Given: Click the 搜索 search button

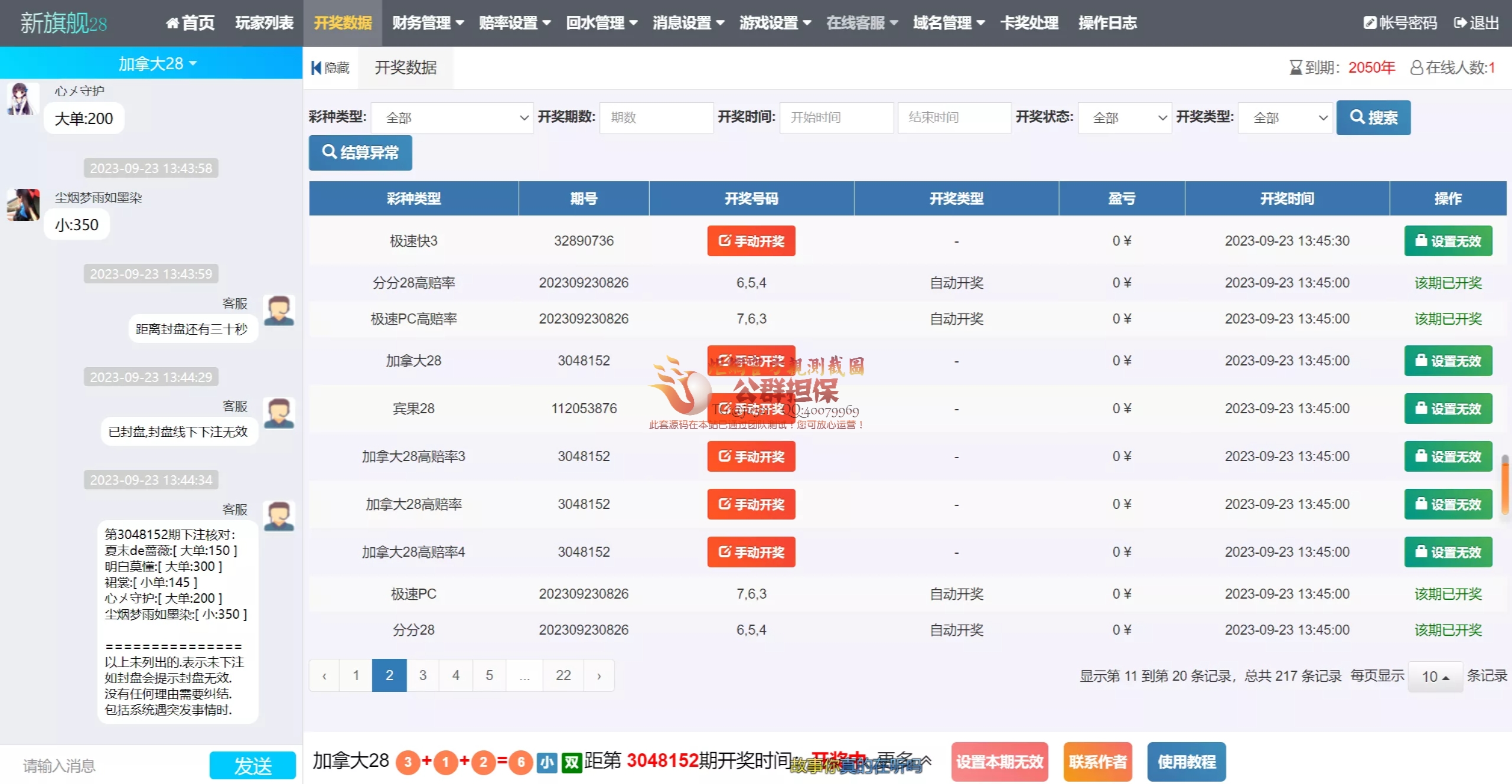Looking at the screenshot, I should pos(1373,117).
